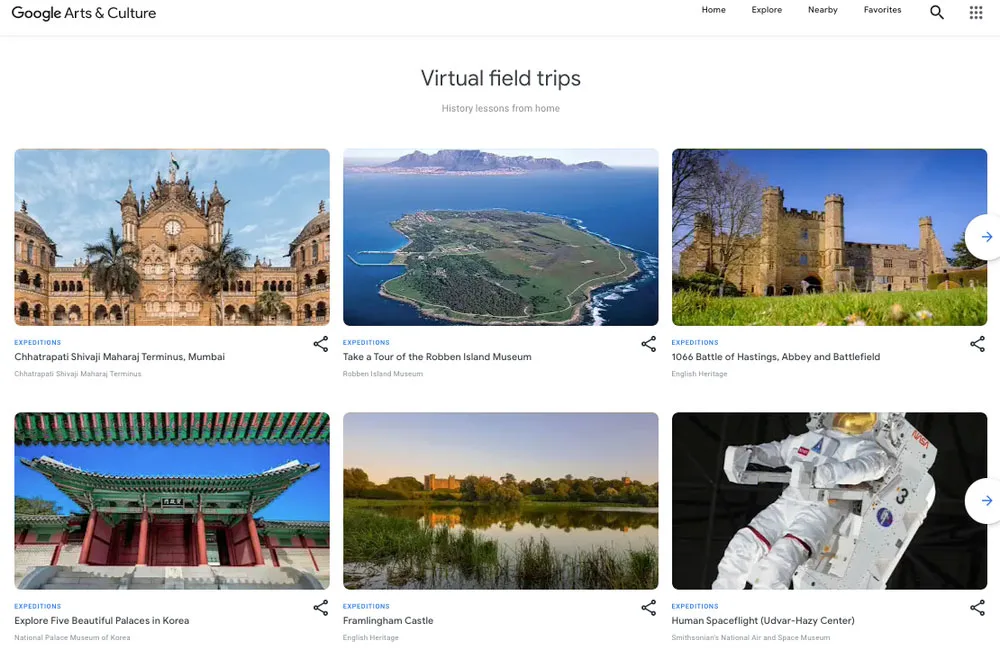Viewport: 1000px width, 650px height.
Task: Open the Korean palace thumbnail image
Action: 172,501
